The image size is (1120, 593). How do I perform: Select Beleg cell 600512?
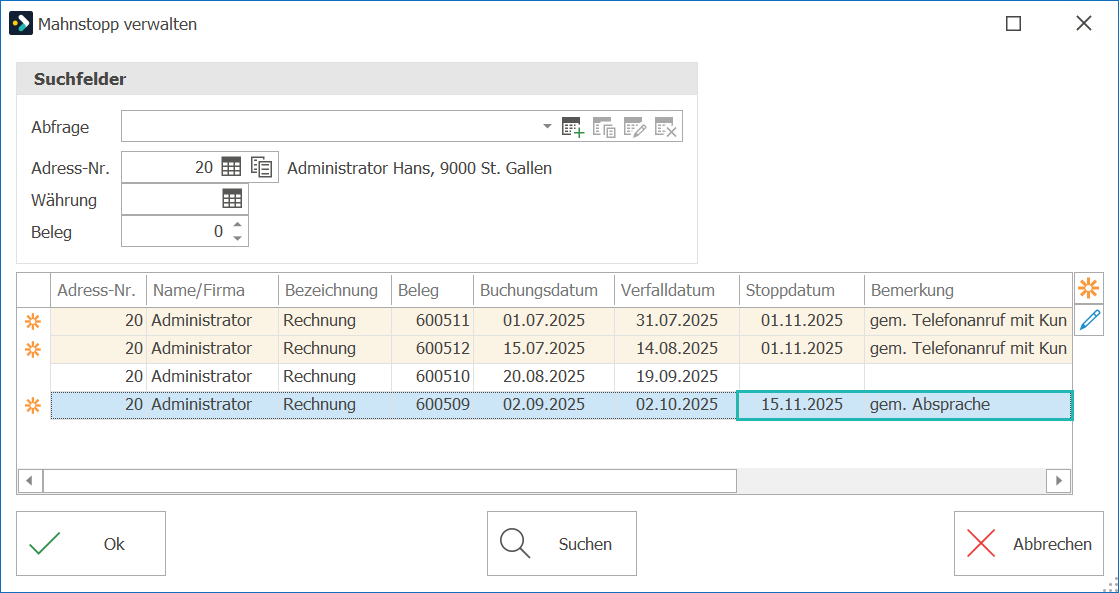[433, 349]
